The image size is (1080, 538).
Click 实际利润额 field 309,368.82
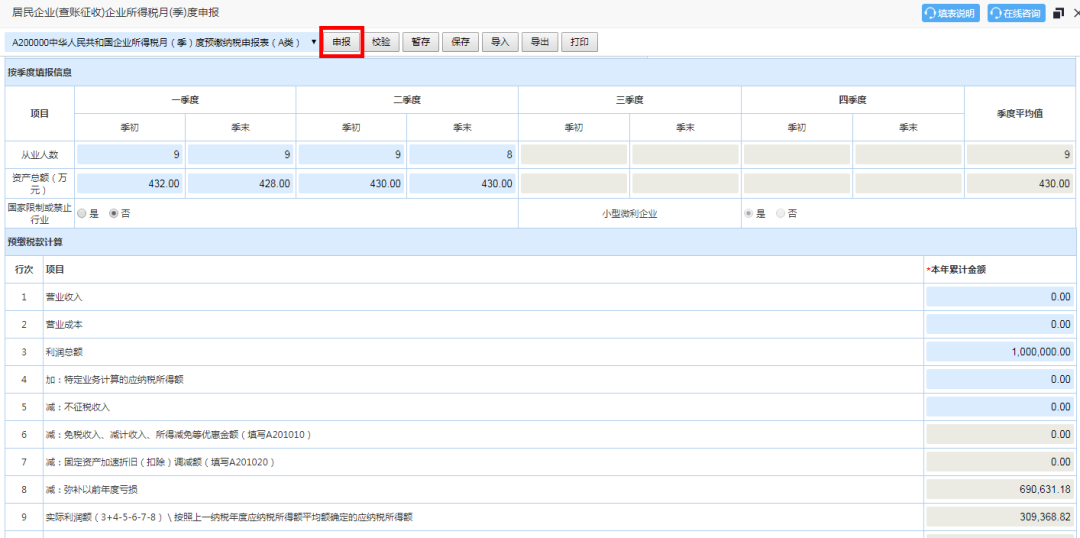click(1000, 517)
